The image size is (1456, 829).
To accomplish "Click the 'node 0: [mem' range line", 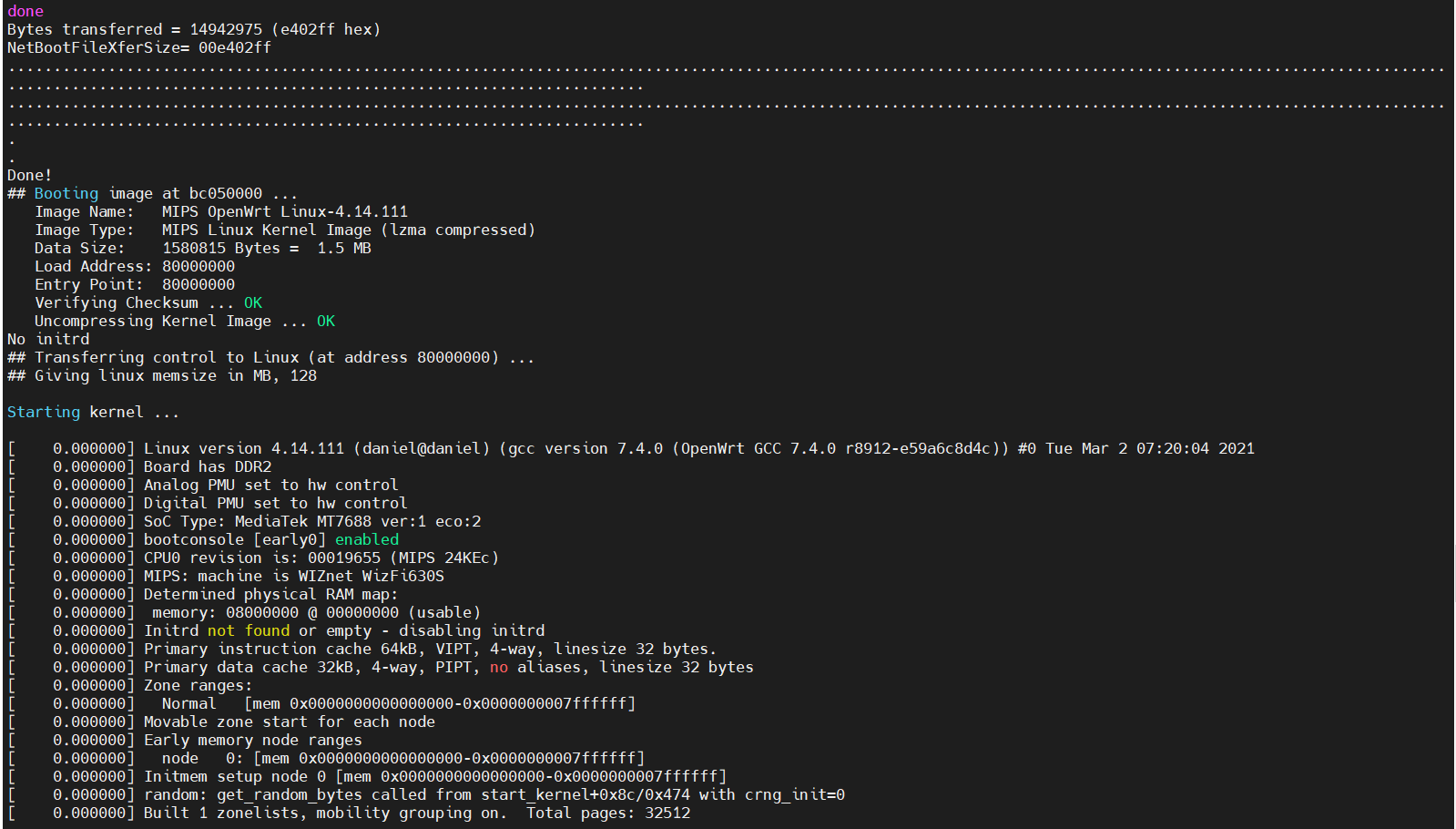I will (x=326, y=758).
